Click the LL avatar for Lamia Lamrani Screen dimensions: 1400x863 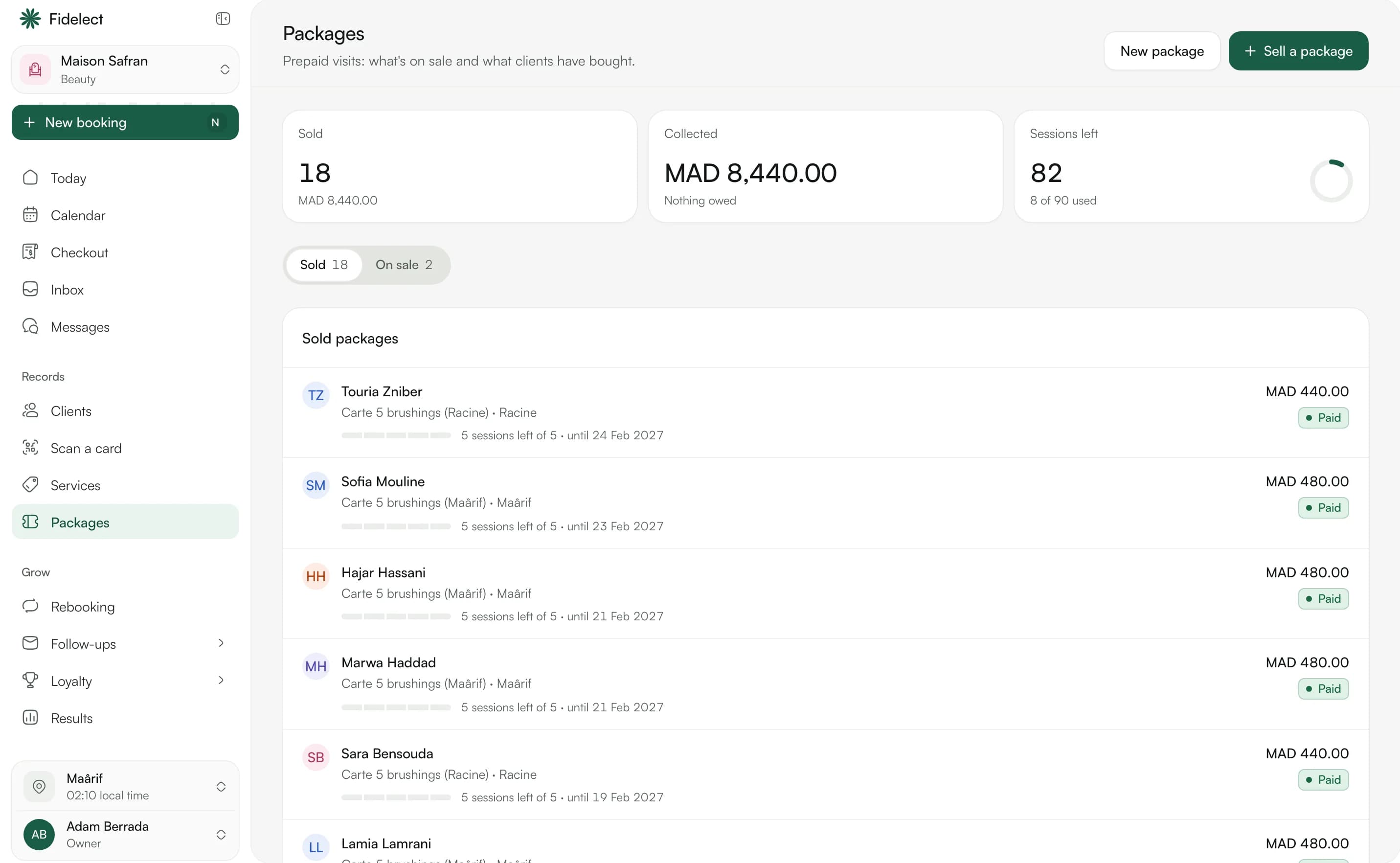(x=316, y=847)
